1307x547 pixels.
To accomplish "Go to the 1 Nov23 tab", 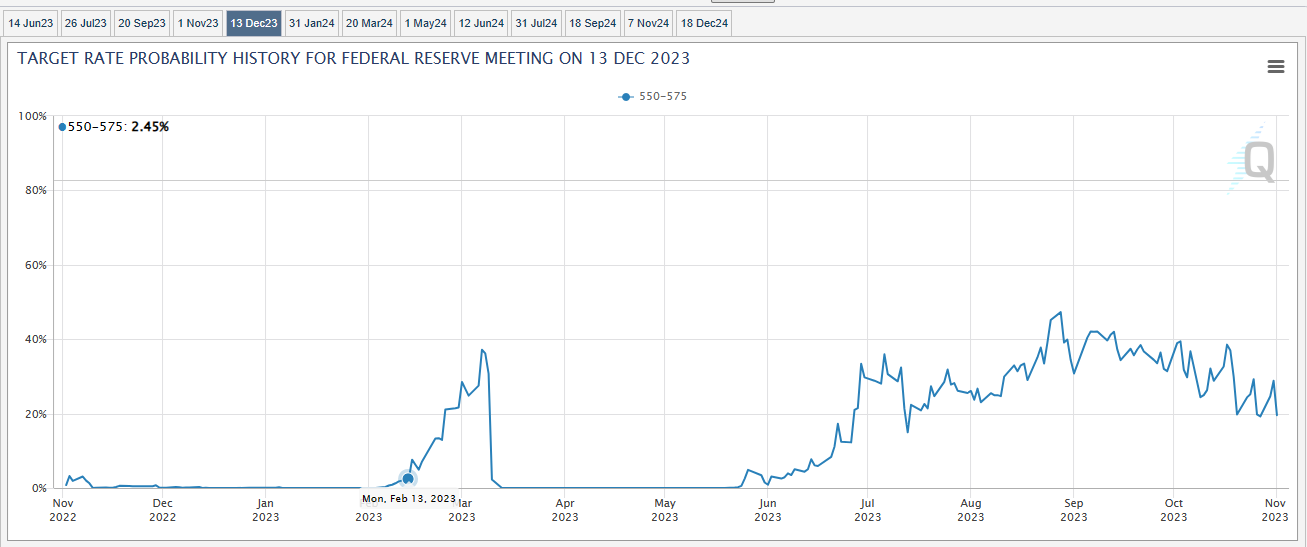I will tap(197, 23).
